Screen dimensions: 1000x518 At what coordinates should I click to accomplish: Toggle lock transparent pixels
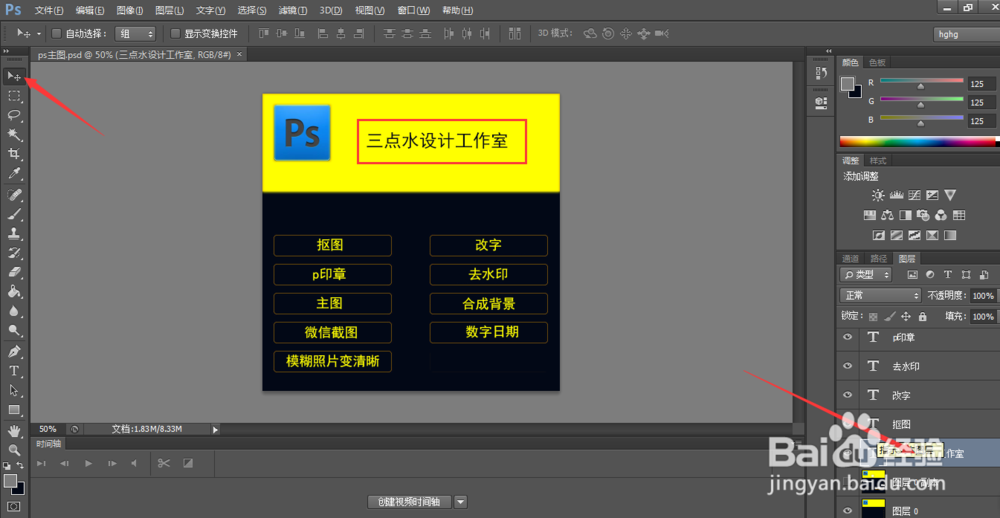(x=874, y=316)
